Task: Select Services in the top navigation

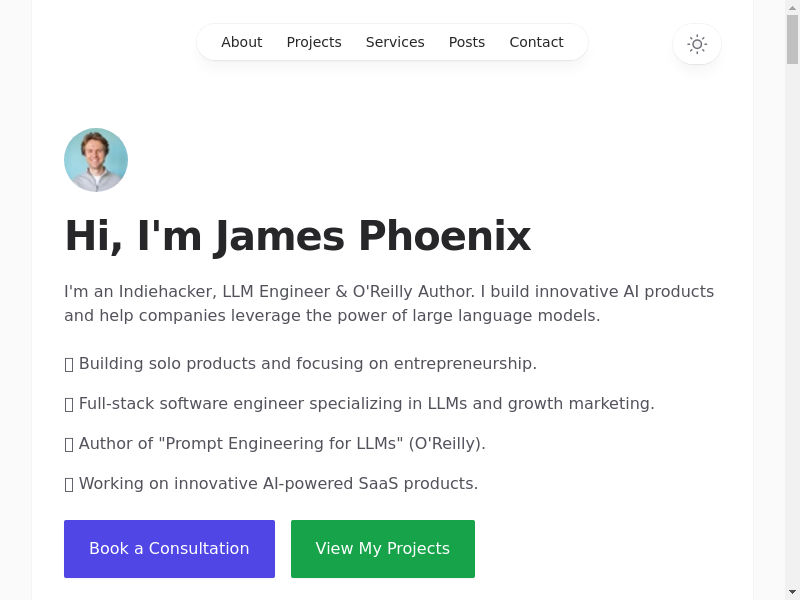Action: [395, 42]
